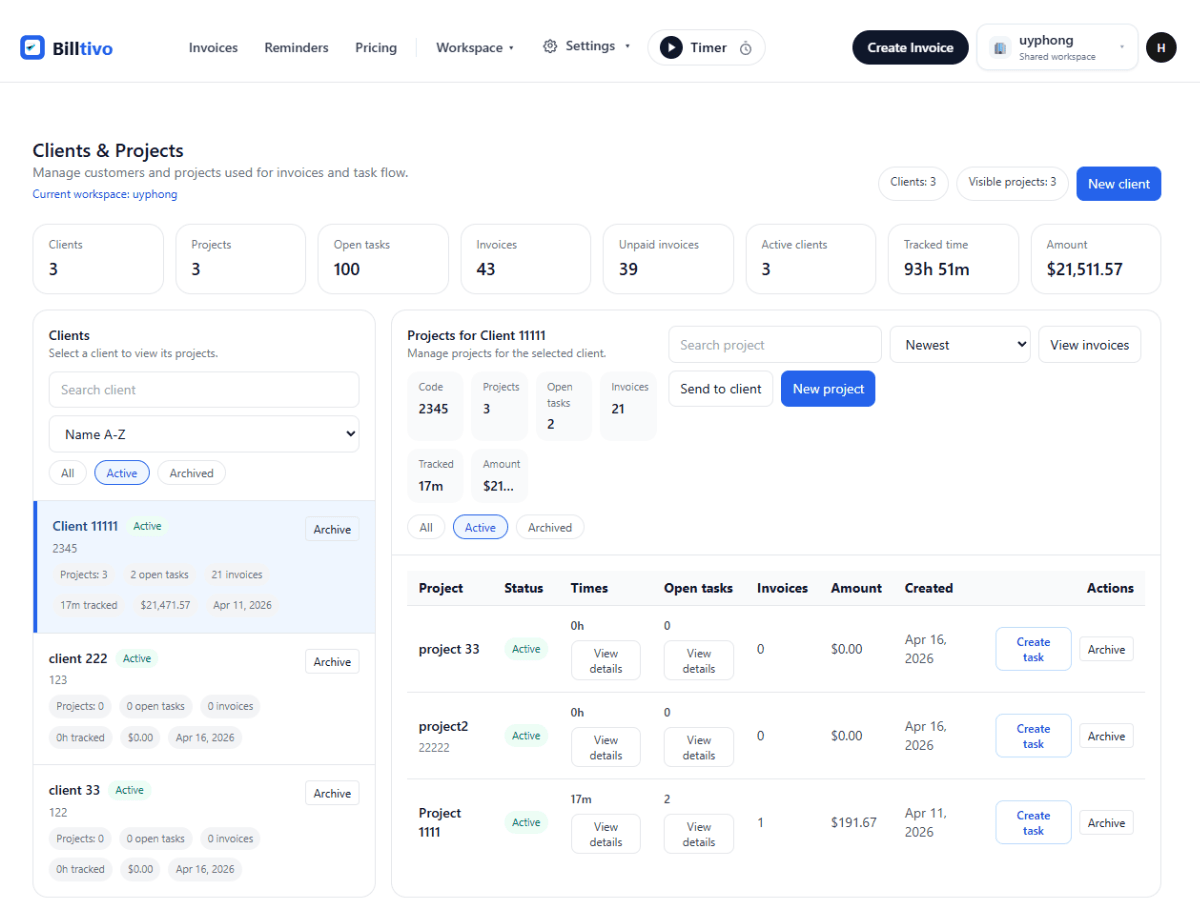Click the stopwatch icon beside Timer
1200x900 pixels.
point(746,48)
